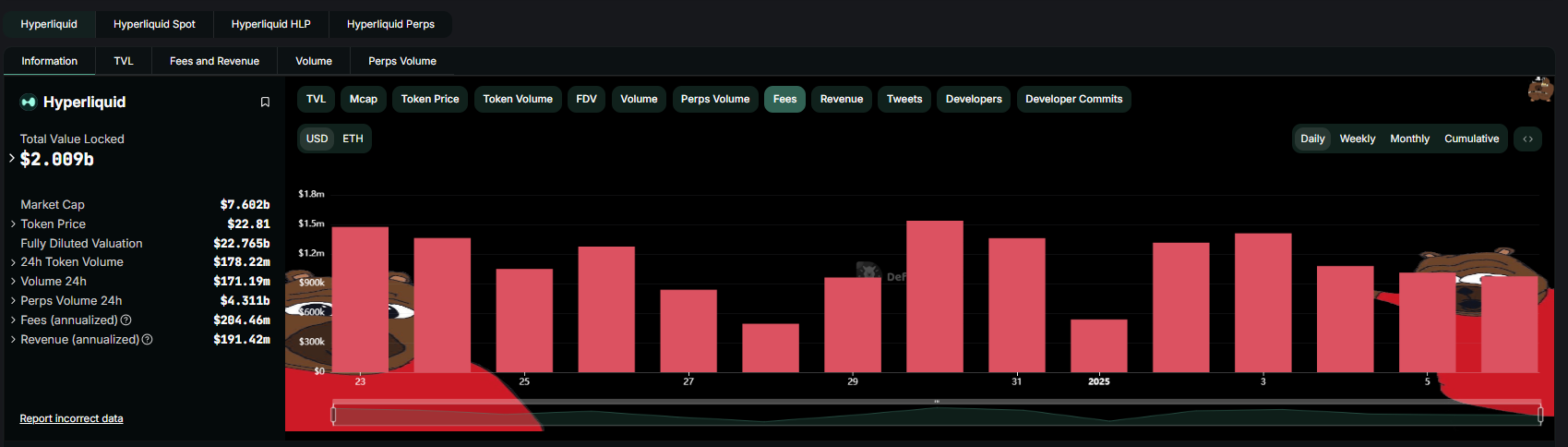Expand the Perps Volume 24h row
Screen dimensions: 1568x447
pyautogui.click(x=13, y=301)
